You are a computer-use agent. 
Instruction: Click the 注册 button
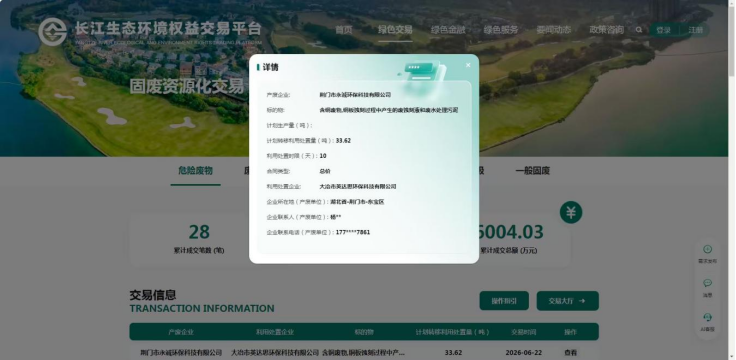[695, 30]
